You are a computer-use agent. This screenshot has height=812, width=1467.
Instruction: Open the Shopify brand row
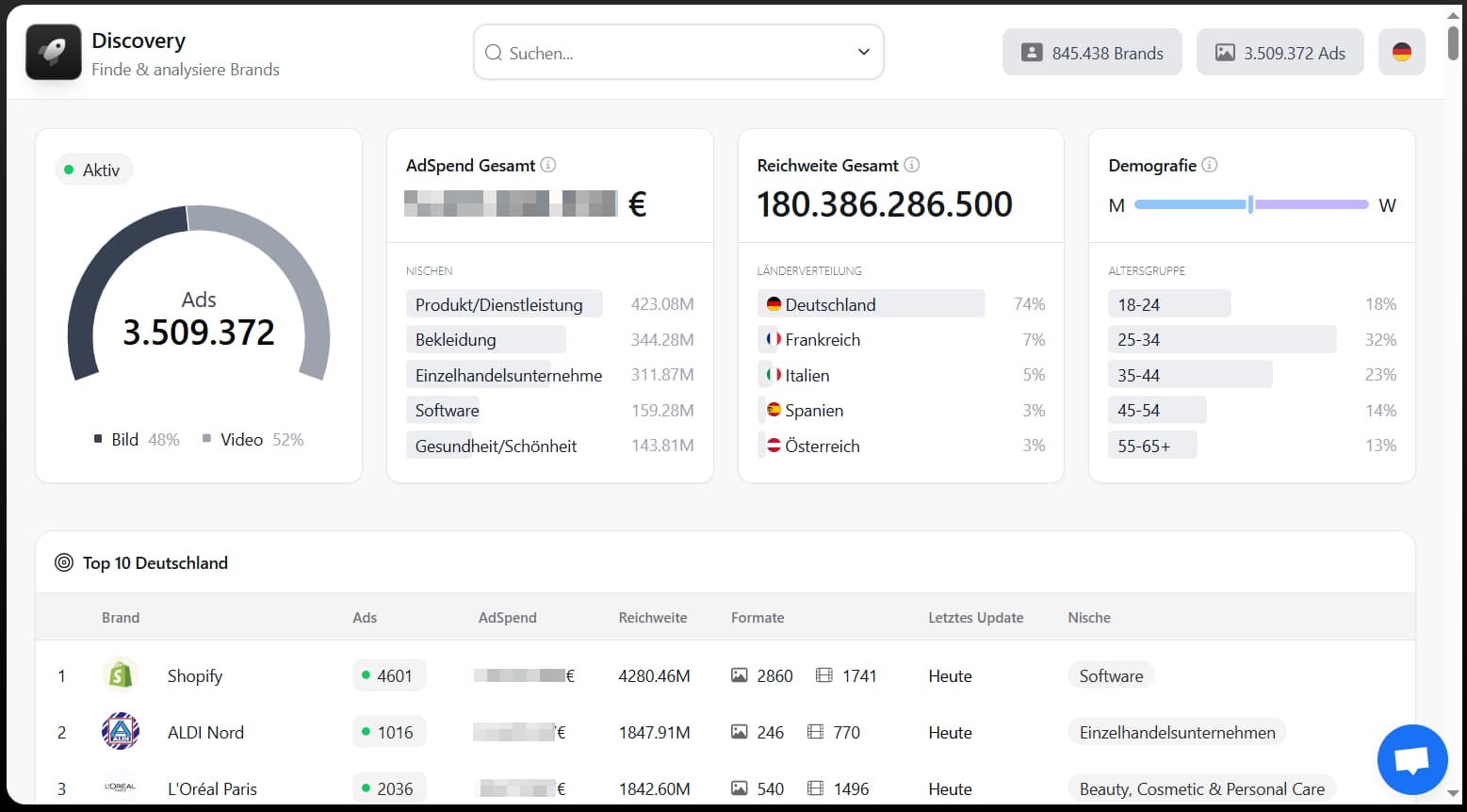point(725,675)
